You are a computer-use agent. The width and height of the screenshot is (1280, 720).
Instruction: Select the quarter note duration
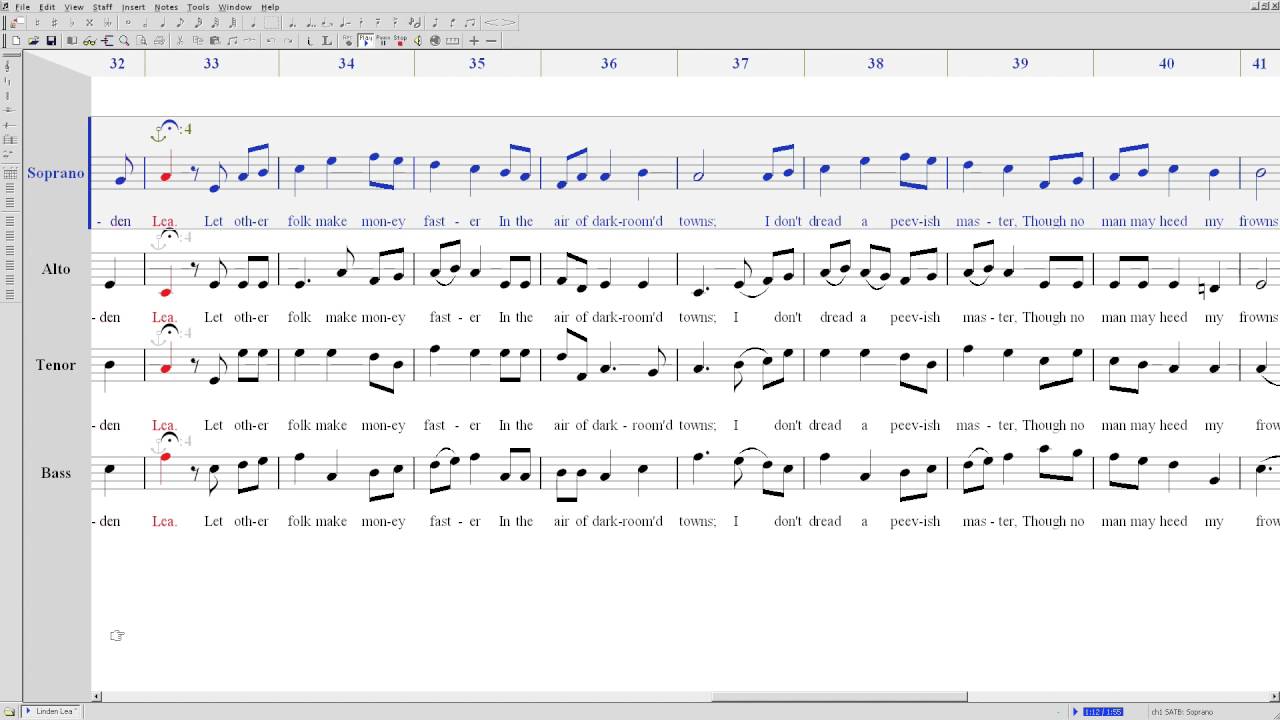162,22
